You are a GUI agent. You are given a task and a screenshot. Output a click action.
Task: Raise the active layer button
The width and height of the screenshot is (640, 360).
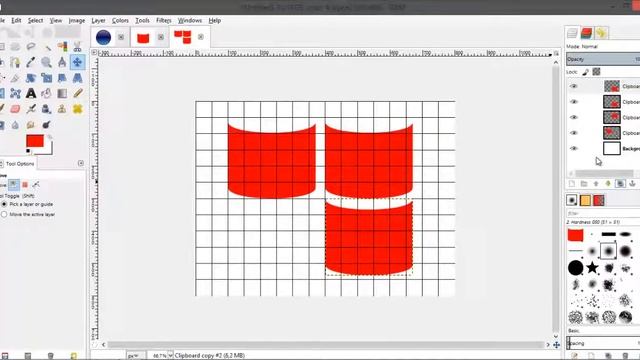tap(596, 184)
